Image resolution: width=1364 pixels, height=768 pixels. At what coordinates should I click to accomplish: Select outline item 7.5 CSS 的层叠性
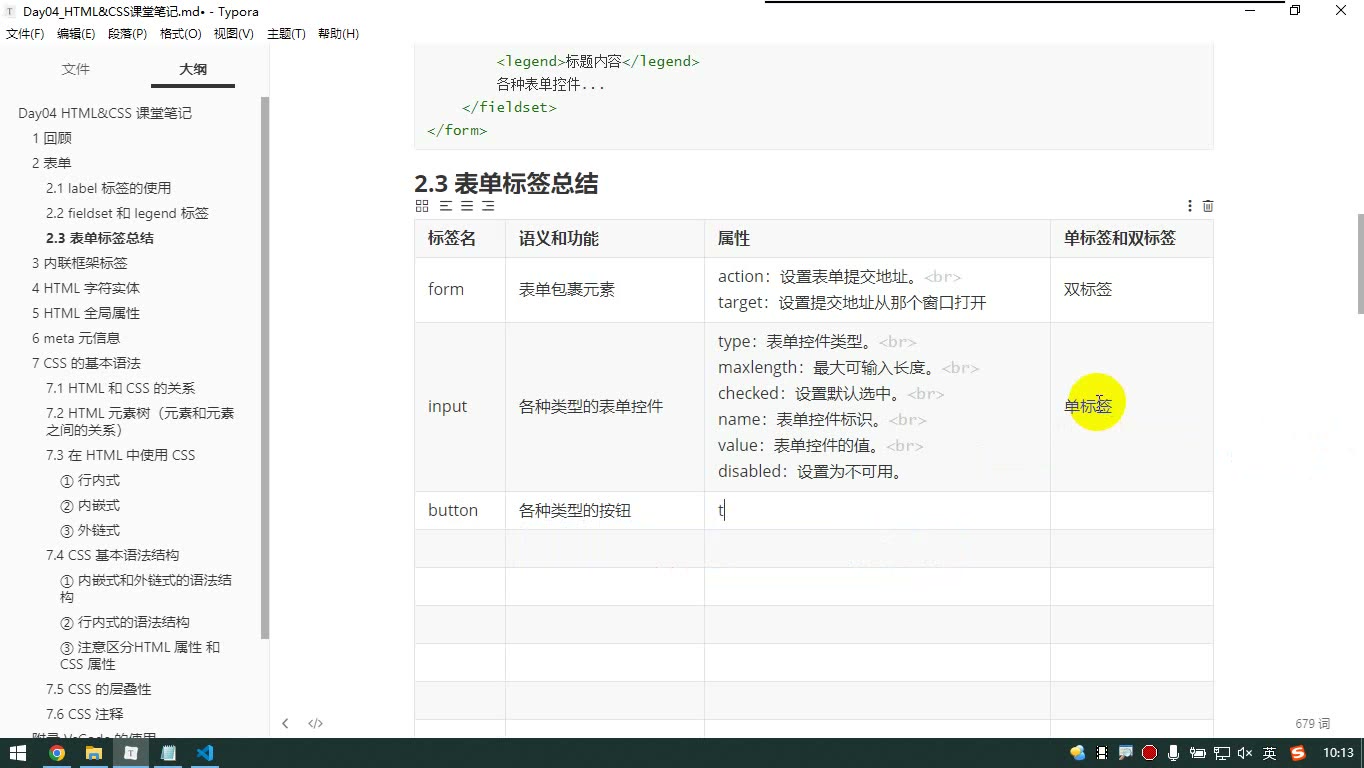(99, 689)
